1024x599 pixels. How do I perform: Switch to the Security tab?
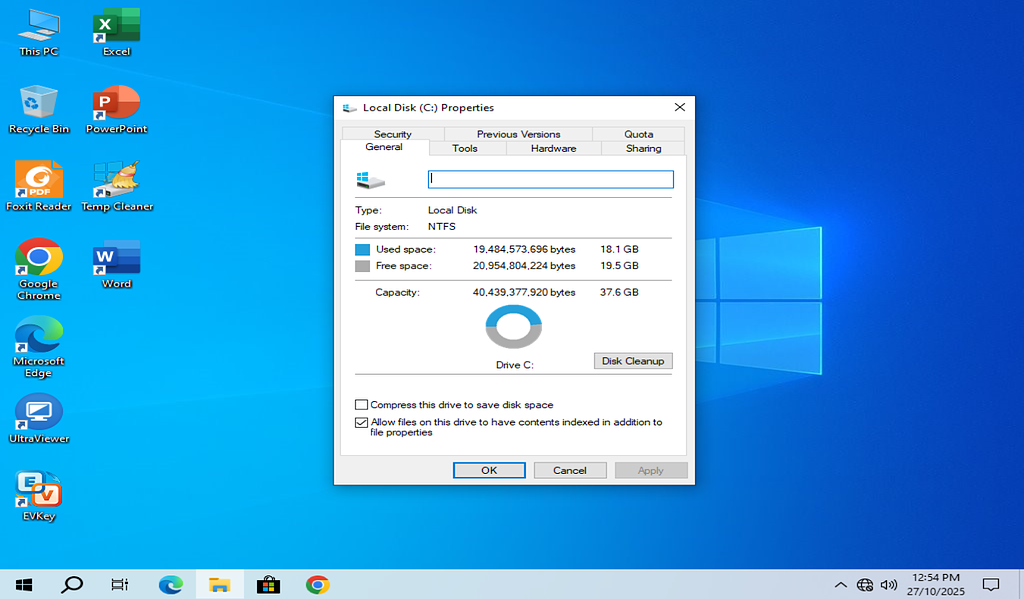[392, 134]
